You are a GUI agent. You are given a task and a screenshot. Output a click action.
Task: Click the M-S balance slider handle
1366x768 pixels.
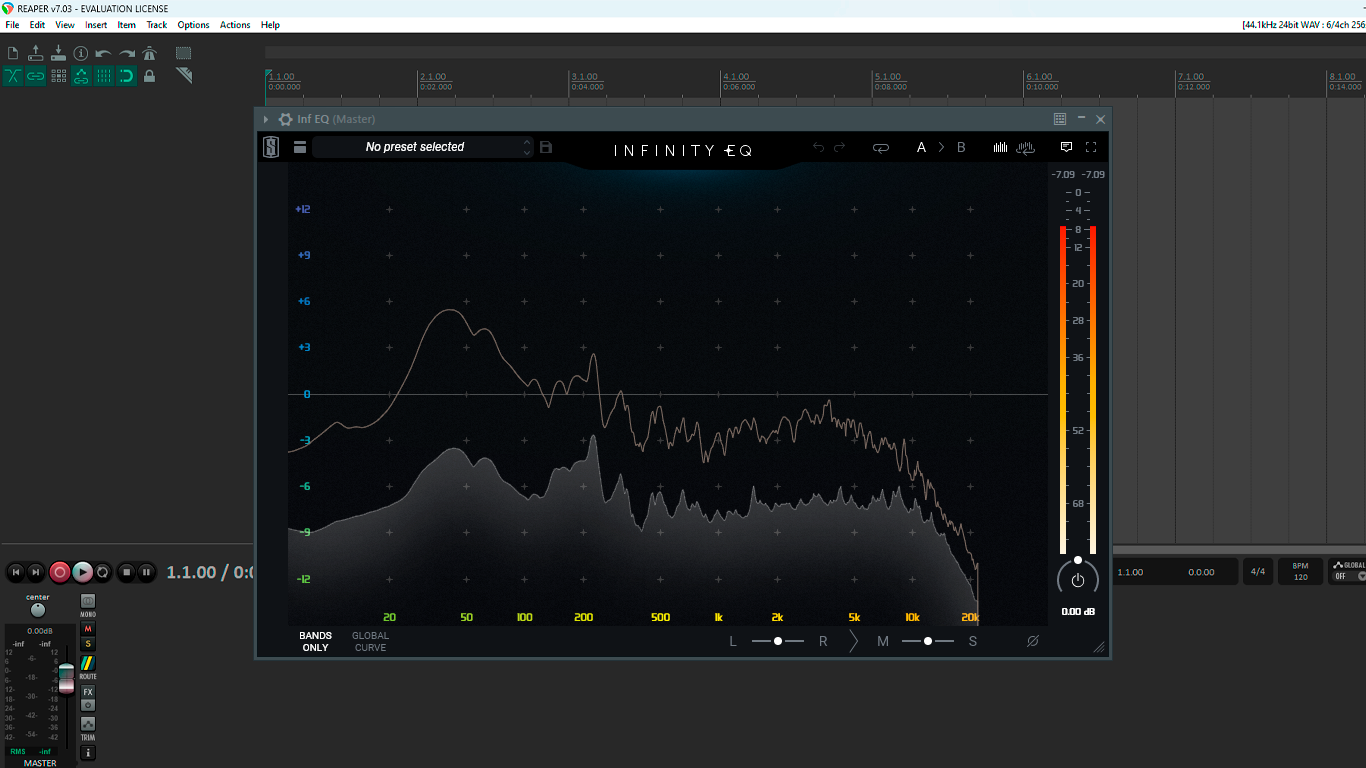click(x=928, y=641)
